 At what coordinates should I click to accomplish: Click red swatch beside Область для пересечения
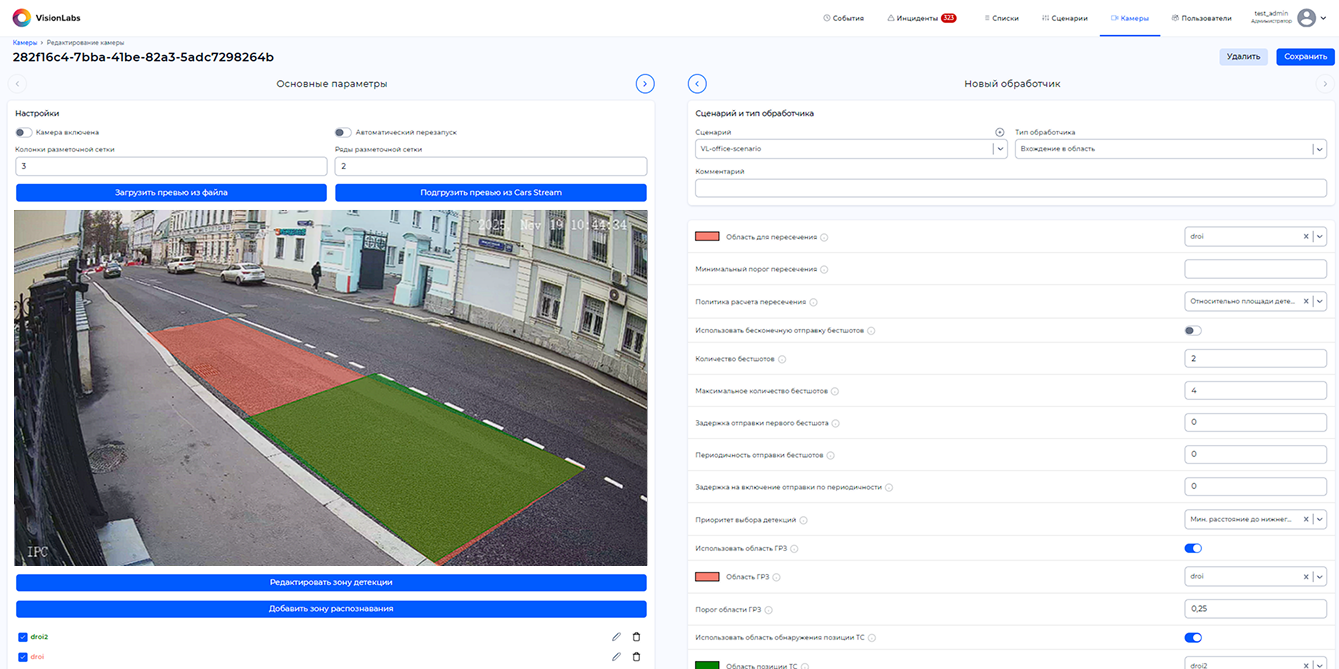(x=707, y=237)
